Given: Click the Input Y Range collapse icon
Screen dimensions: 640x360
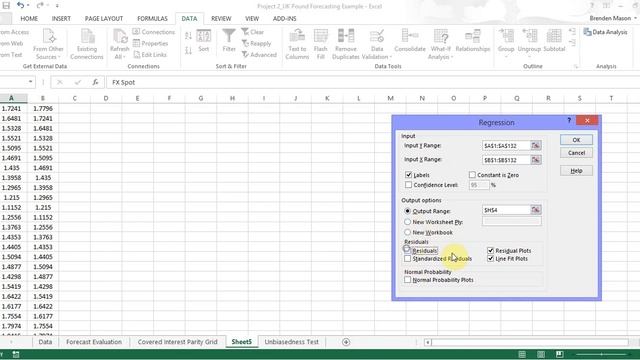Looking at the screenshot, I should coord(536,145).
